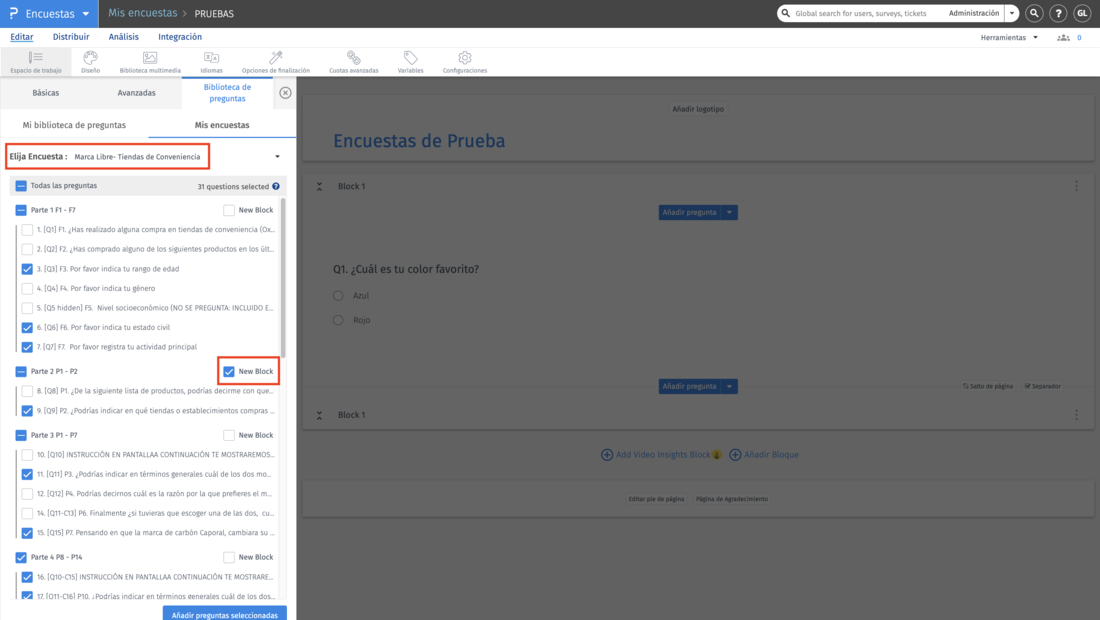
Task: Switch to the Distribuir tab
Action: tap(71, 37)
